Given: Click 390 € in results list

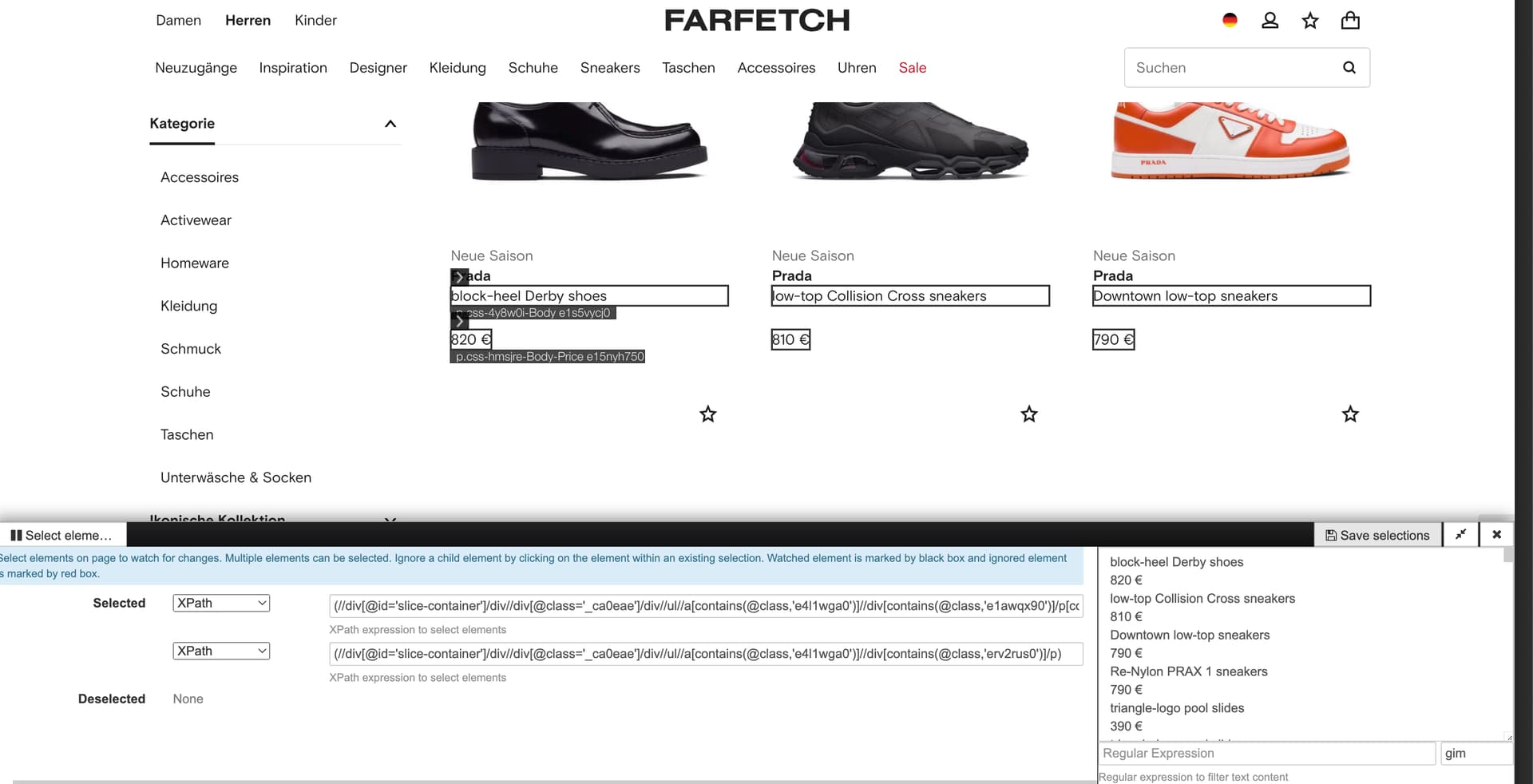Looking at the screenshot, I should 1126,727.
